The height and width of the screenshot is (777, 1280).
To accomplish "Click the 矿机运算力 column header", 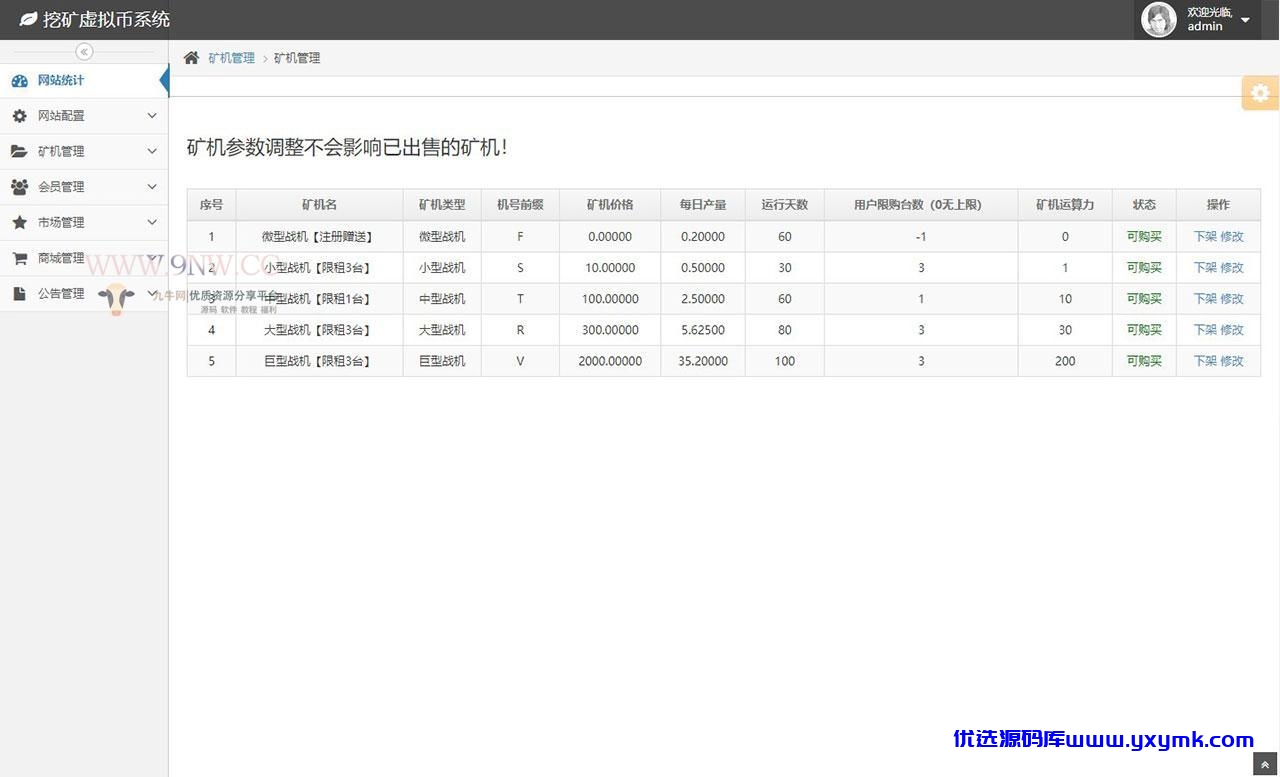I will (x=1065, y=205).
